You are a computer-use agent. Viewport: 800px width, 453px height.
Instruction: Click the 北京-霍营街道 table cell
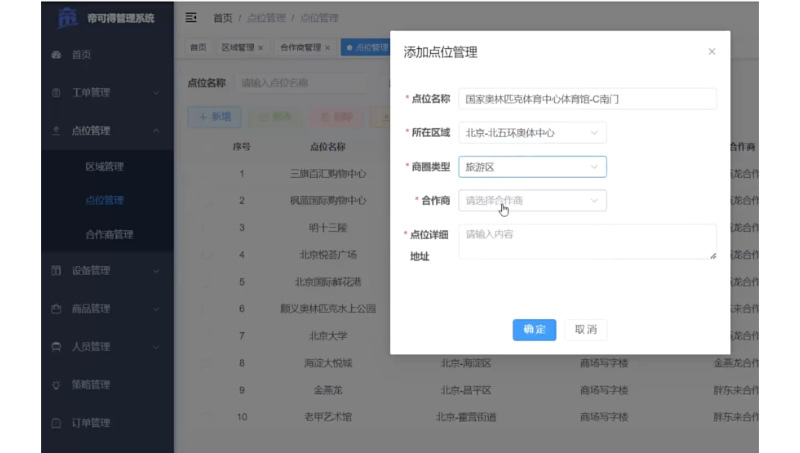pos(466,417)
